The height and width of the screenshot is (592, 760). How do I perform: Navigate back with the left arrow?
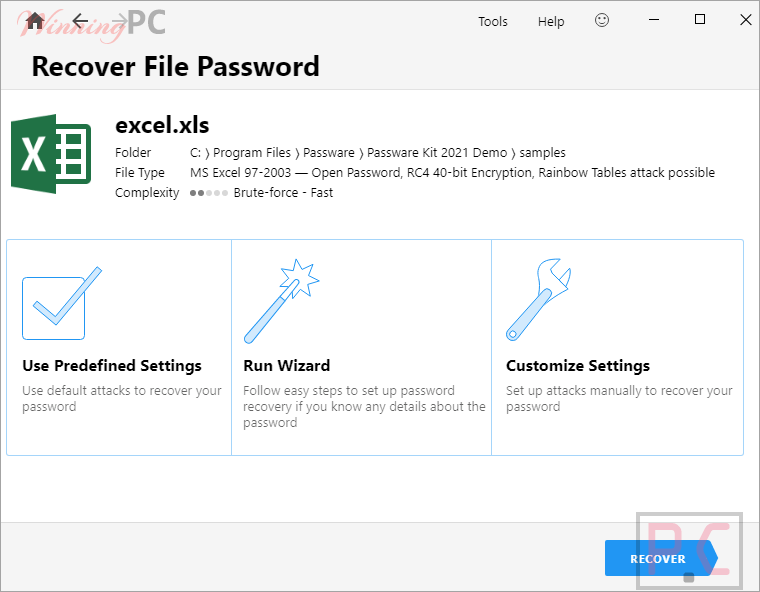(x=79, y=21)
